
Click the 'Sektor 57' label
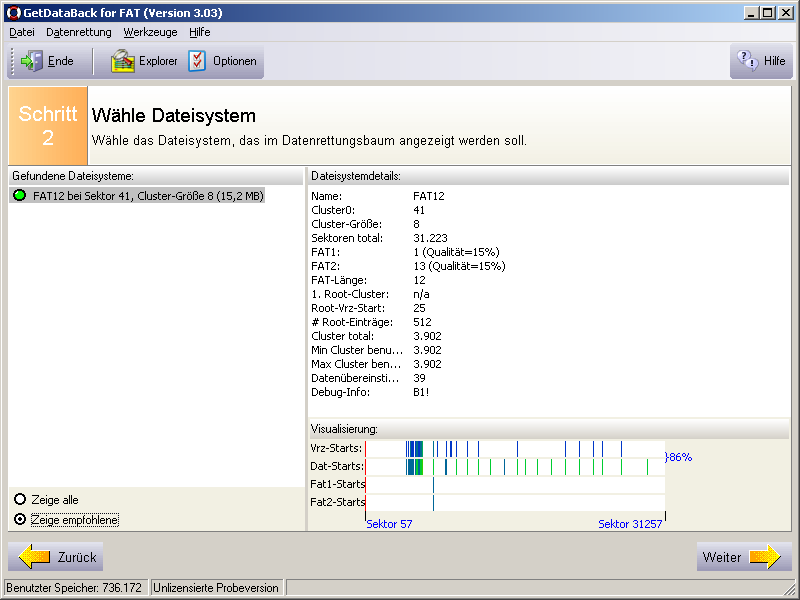[x=389, y=524]
